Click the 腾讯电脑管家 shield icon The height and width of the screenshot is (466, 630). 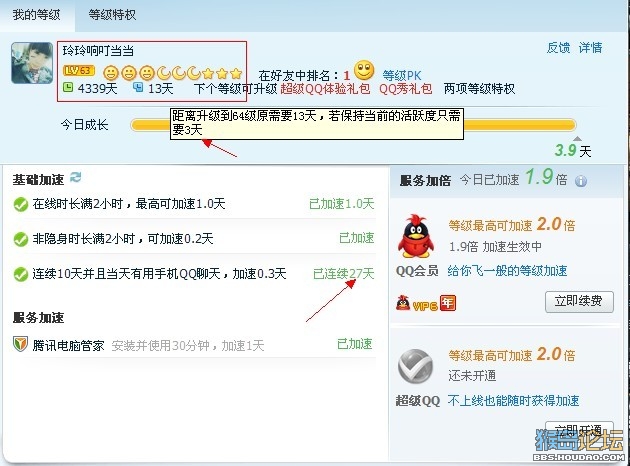point(20,344)
